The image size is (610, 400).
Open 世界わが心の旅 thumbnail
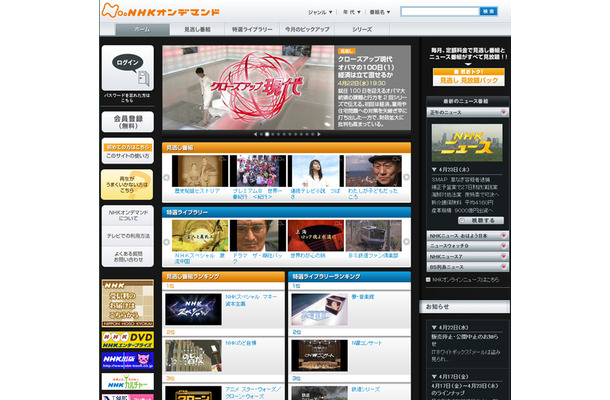coord(316,236)
